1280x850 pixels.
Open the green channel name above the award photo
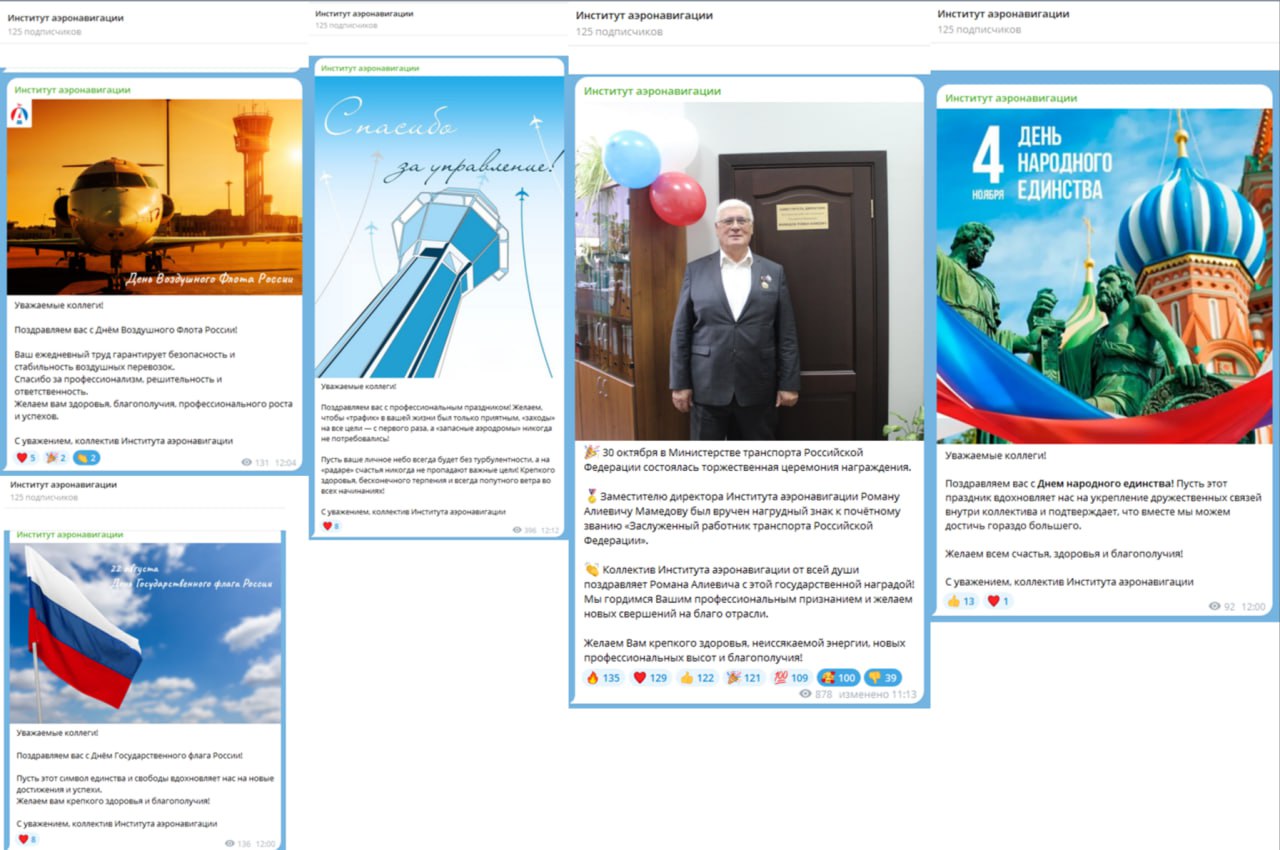tap(652, 91)
